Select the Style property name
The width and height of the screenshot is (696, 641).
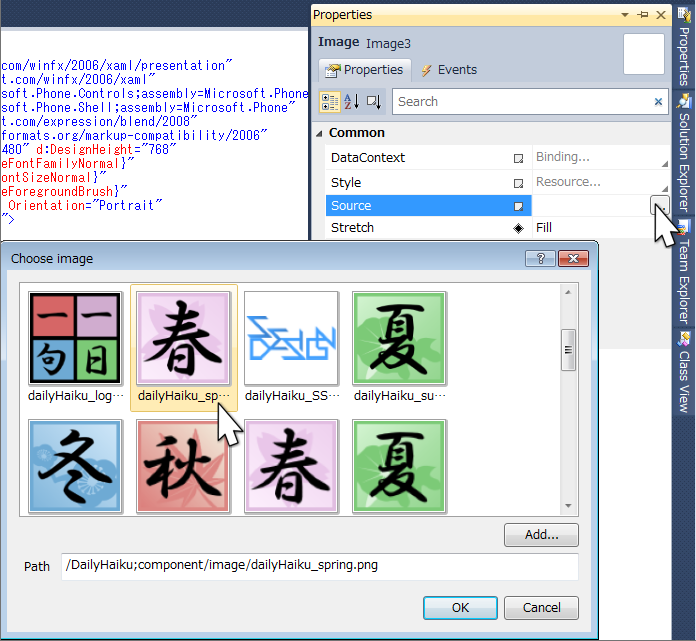[x=346, y=183]
